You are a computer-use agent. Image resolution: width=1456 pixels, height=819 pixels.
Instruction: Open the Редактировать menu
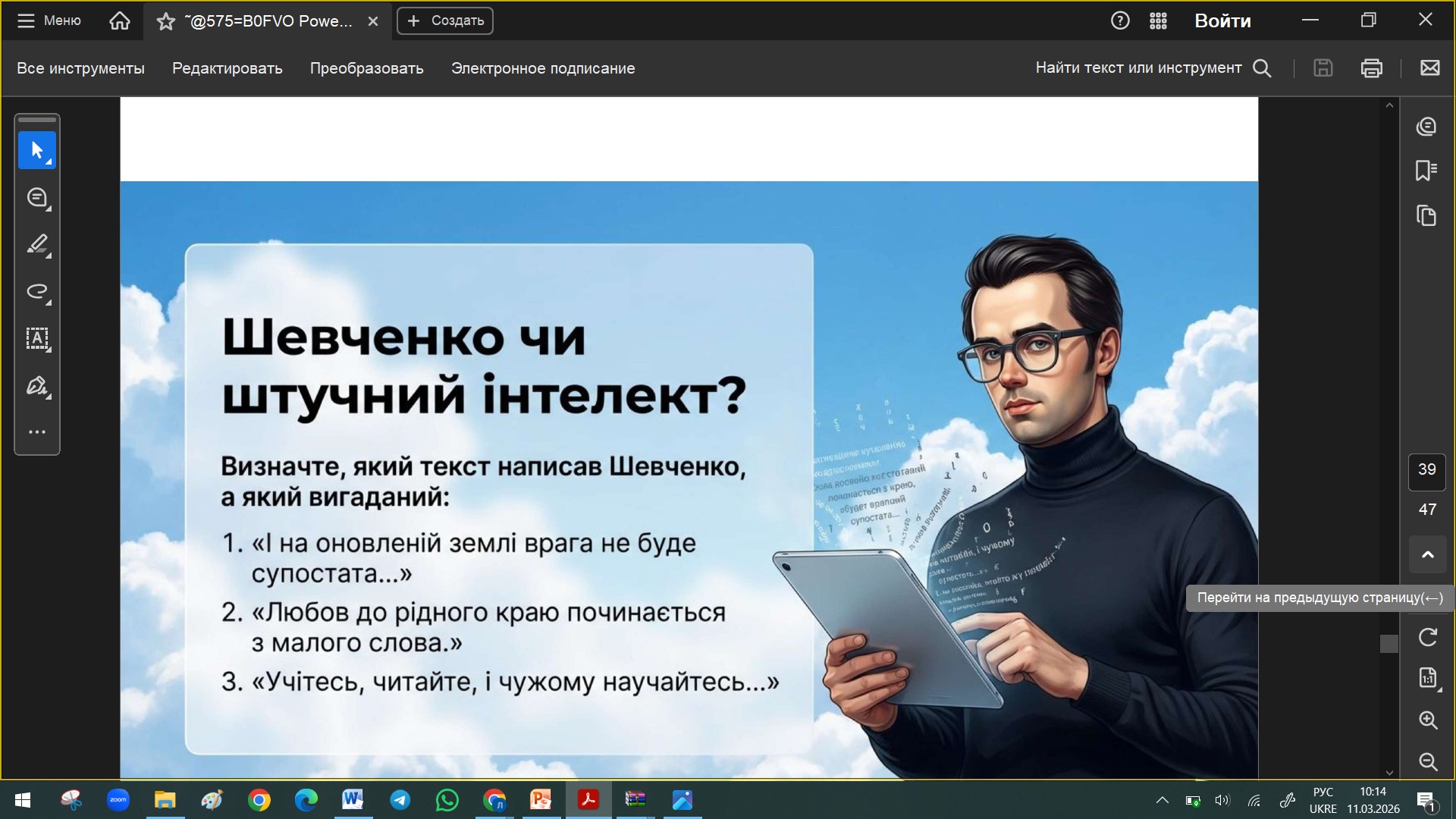(227, 68)
